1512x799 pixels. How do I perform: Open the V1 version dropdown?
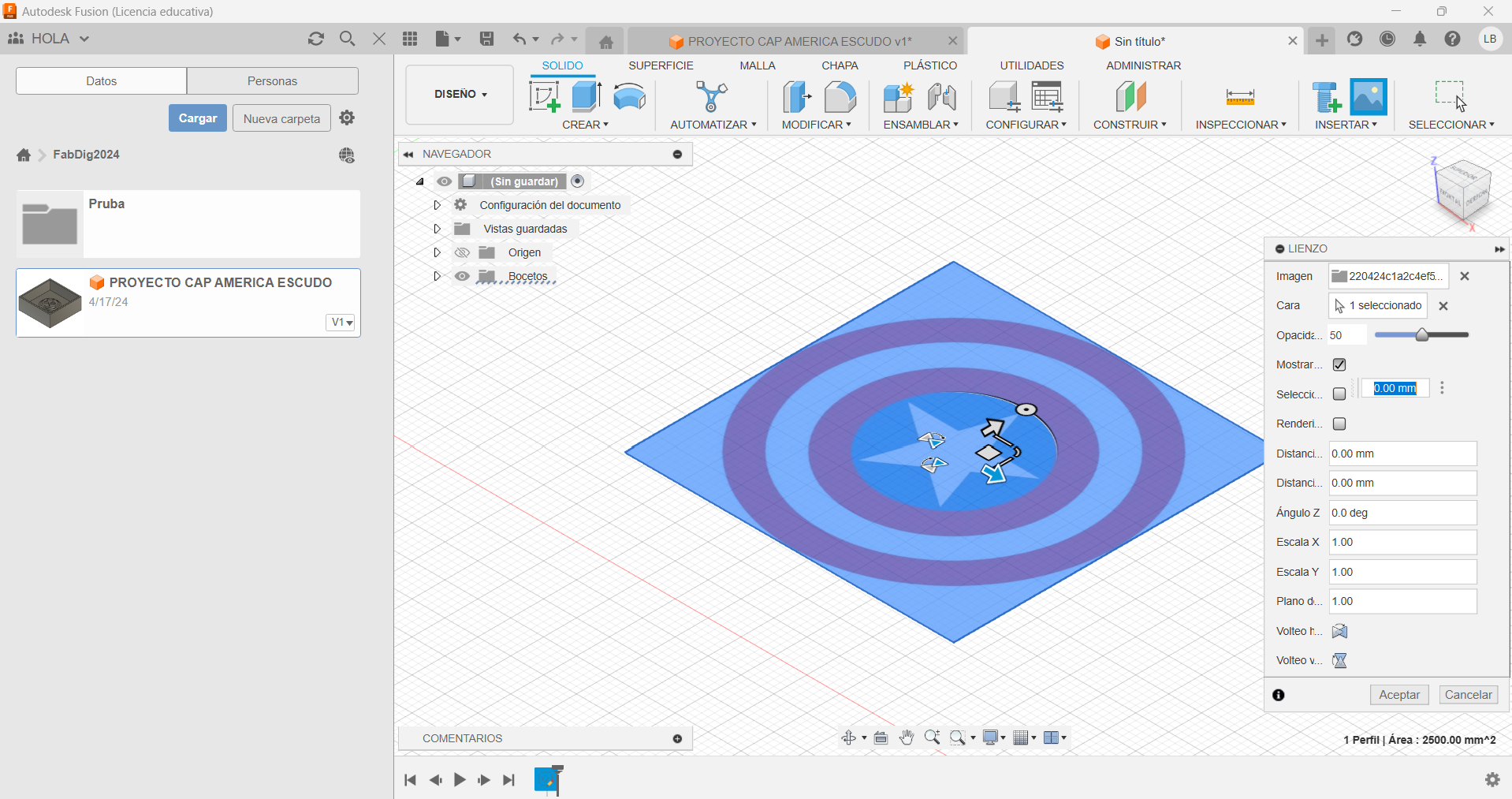pos(341,322)
